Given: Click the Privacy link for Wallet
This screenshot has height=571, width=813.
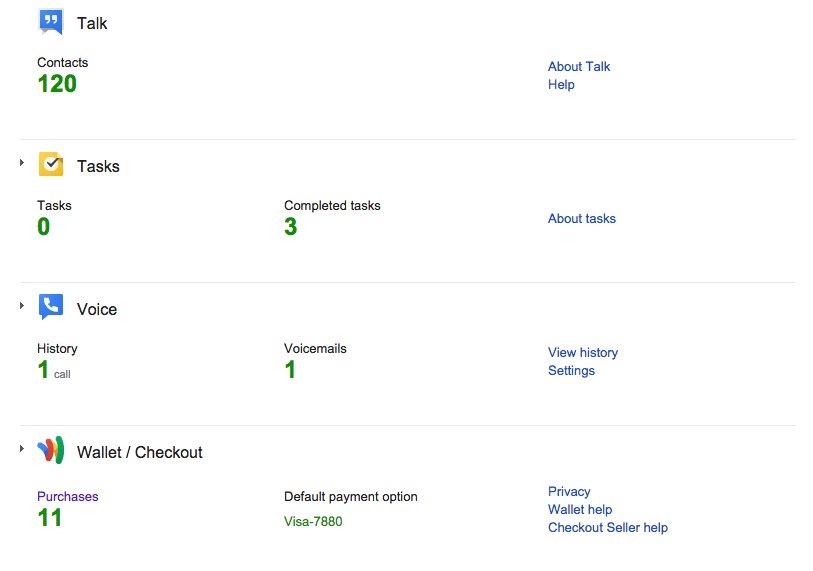Looking at the screenshot, I should pyautogui.click(x=569, y=492).
